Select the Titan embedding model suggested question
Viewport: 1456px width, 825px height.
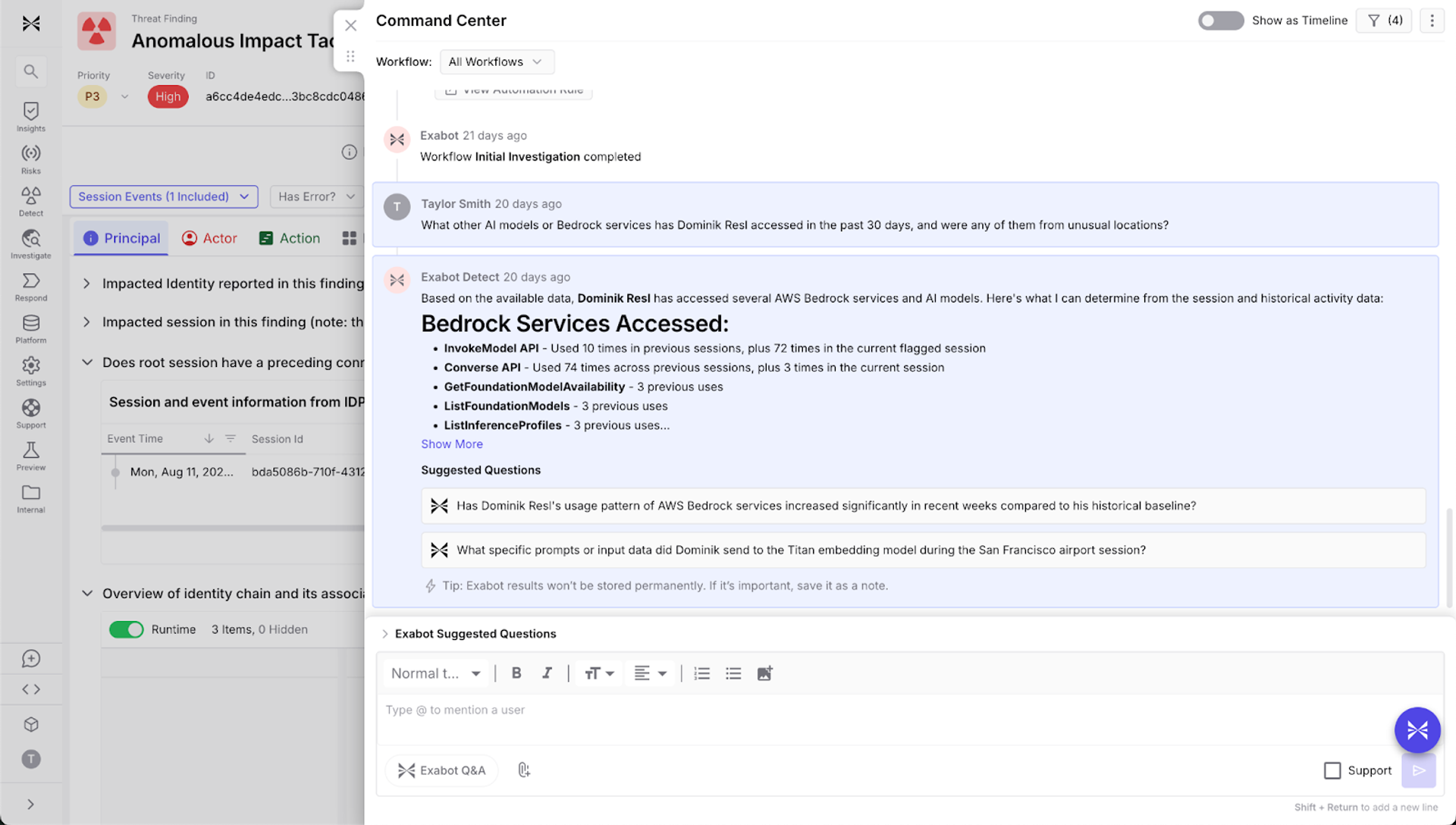(x=923, y=551)
